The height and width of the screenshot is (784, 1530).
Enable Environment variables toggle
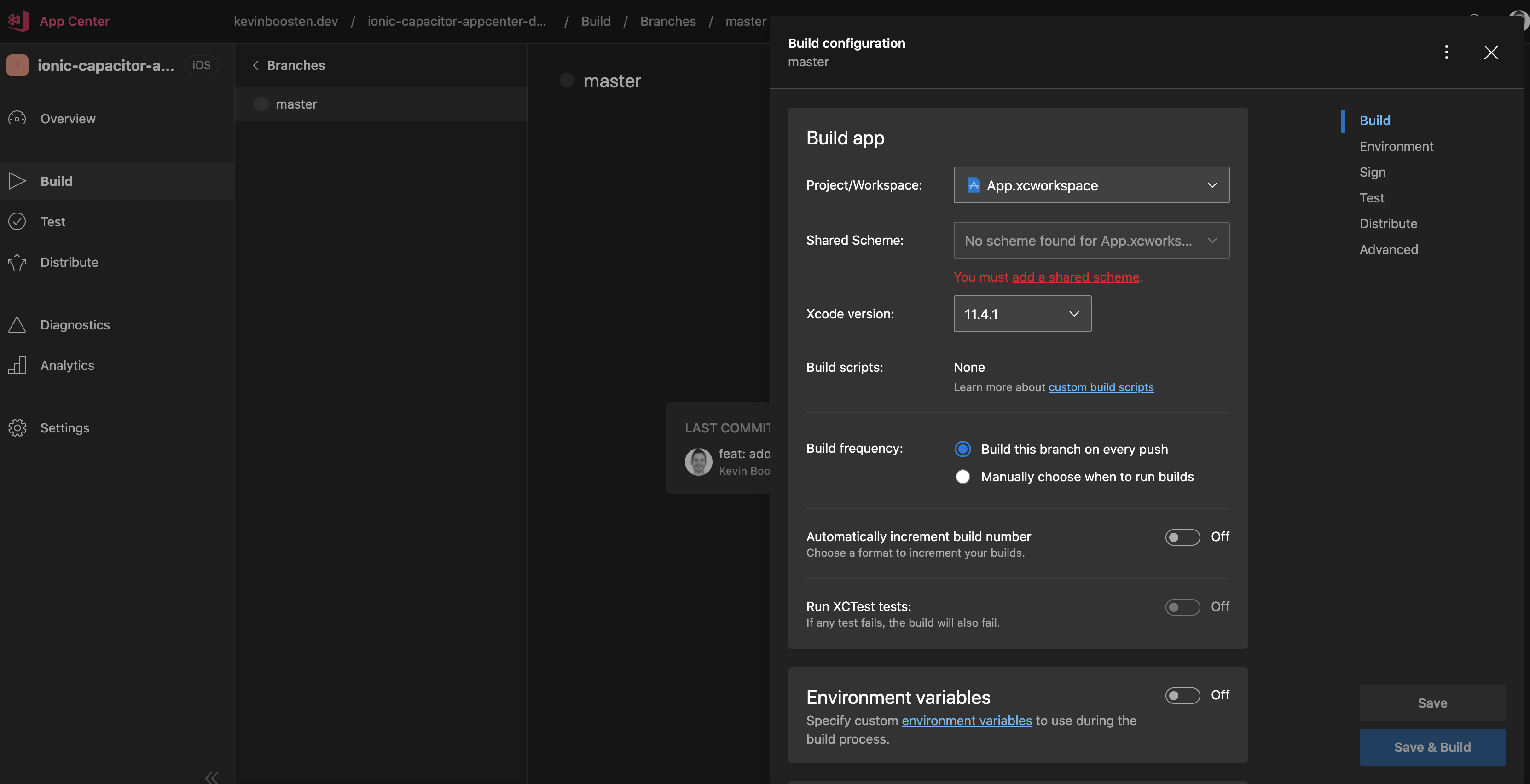(1182, 695)
